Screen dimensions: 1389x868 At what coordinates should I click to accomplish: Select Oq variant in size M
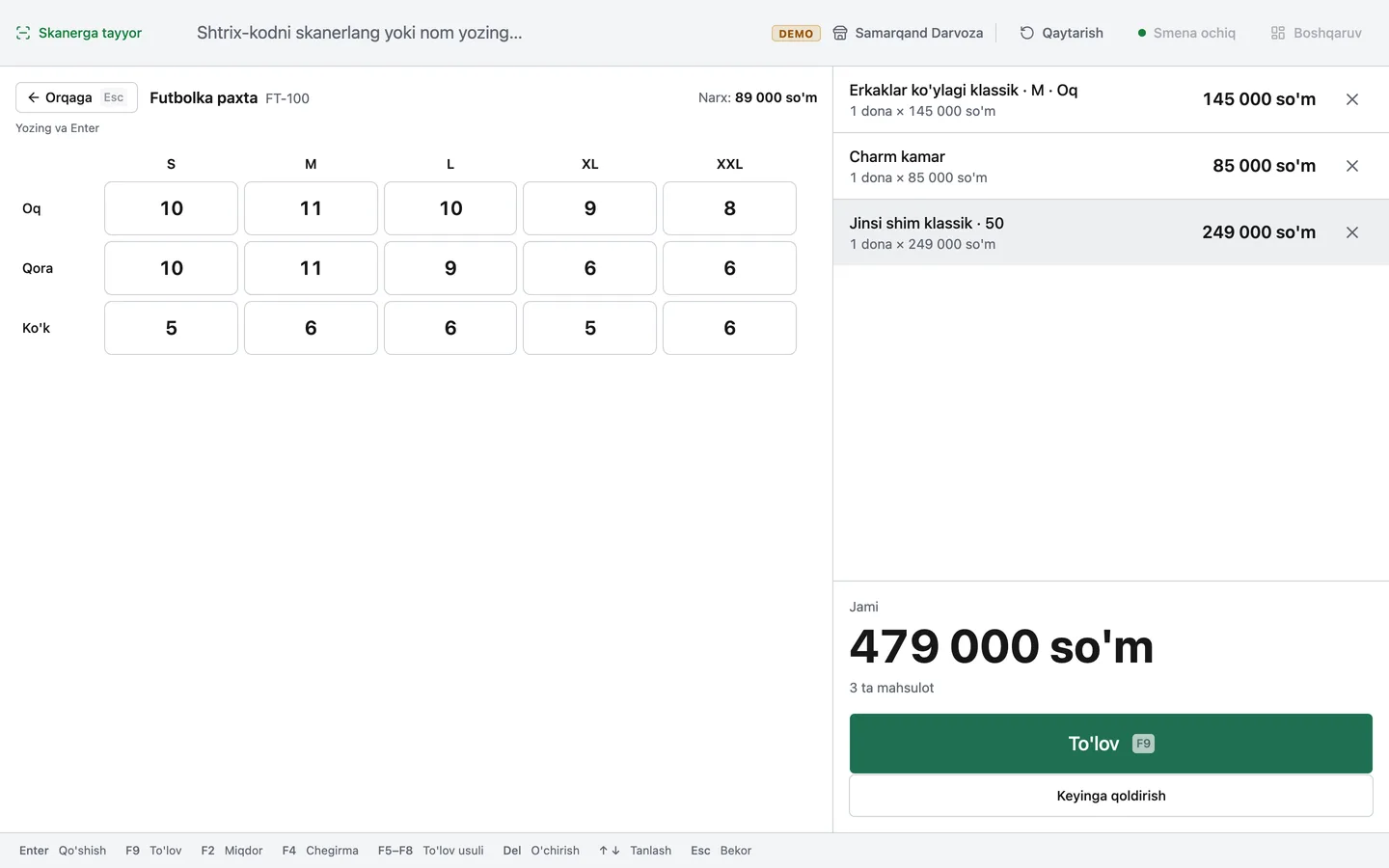pyautogui.click(x=311, y=208)
